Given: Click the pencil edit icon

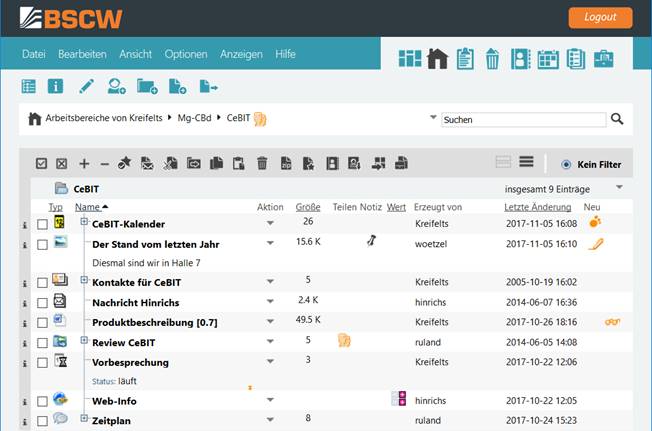Looking at the screenshot, I should 87,86.
